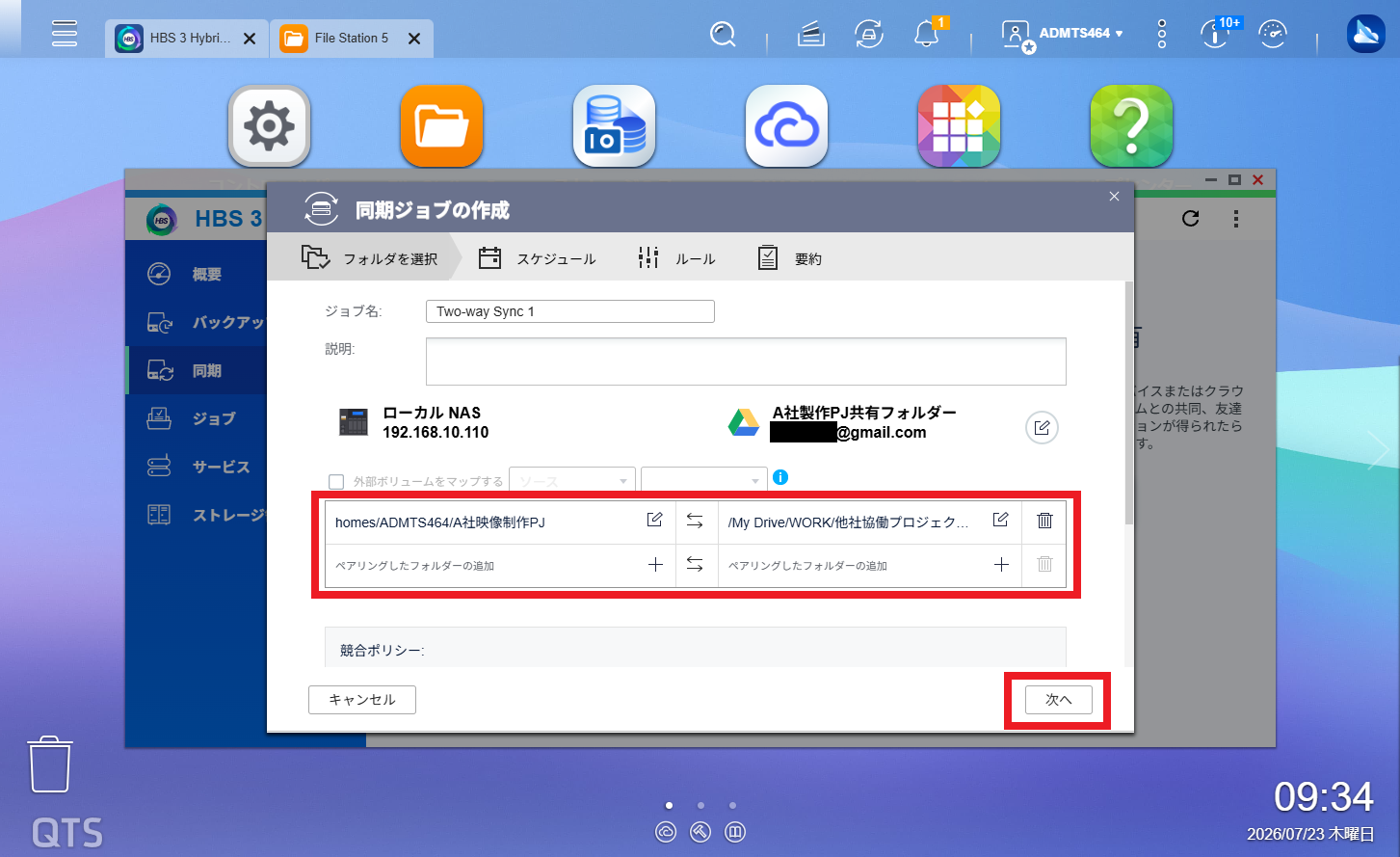The width and height of the screenshot is (1400, 857).
Task: Open the QTS search magnifier icon
Action: pos(723,35)
